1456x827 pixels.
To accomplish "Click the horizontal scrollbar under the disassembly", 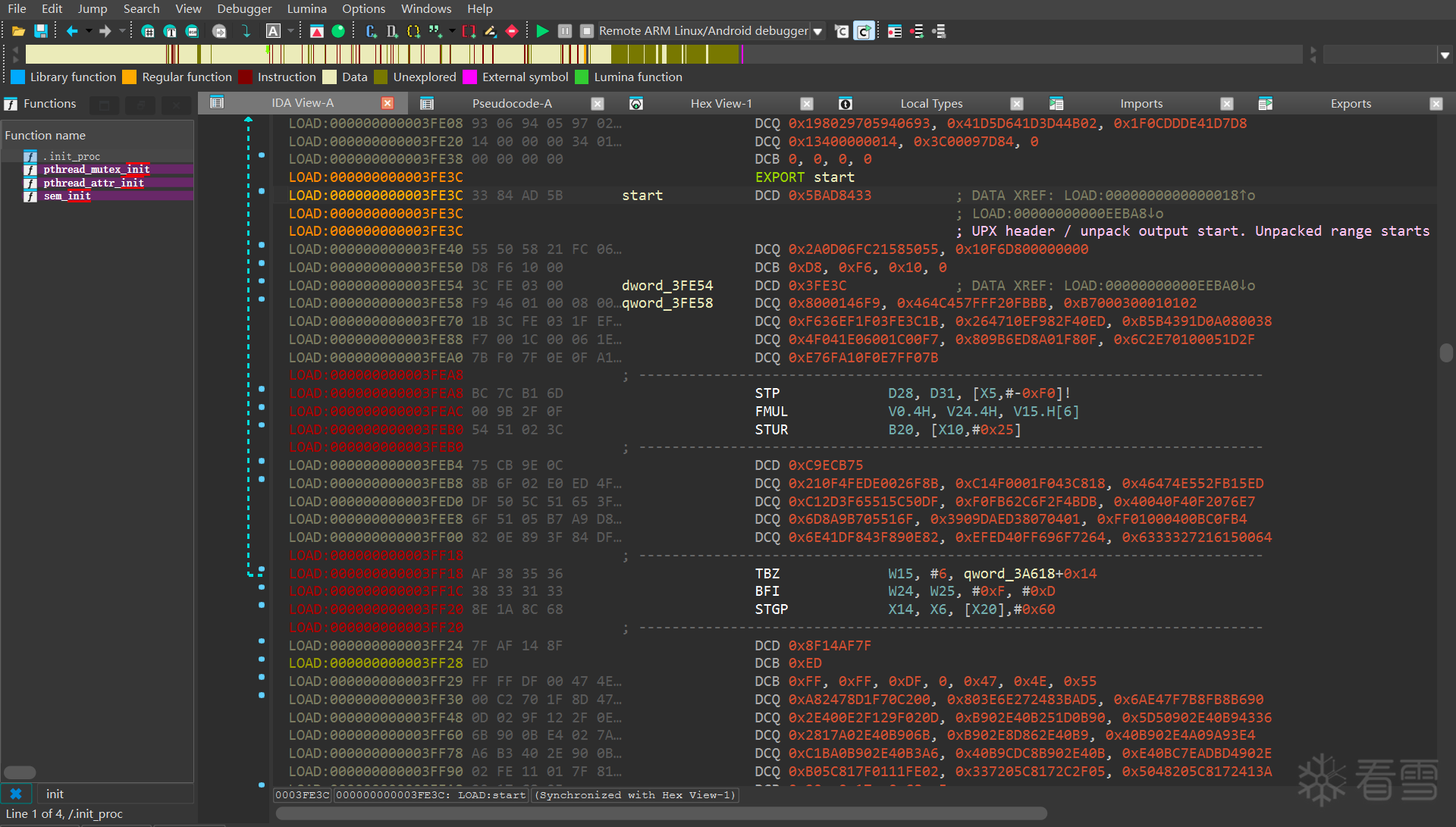I will (x=661, y=813).
